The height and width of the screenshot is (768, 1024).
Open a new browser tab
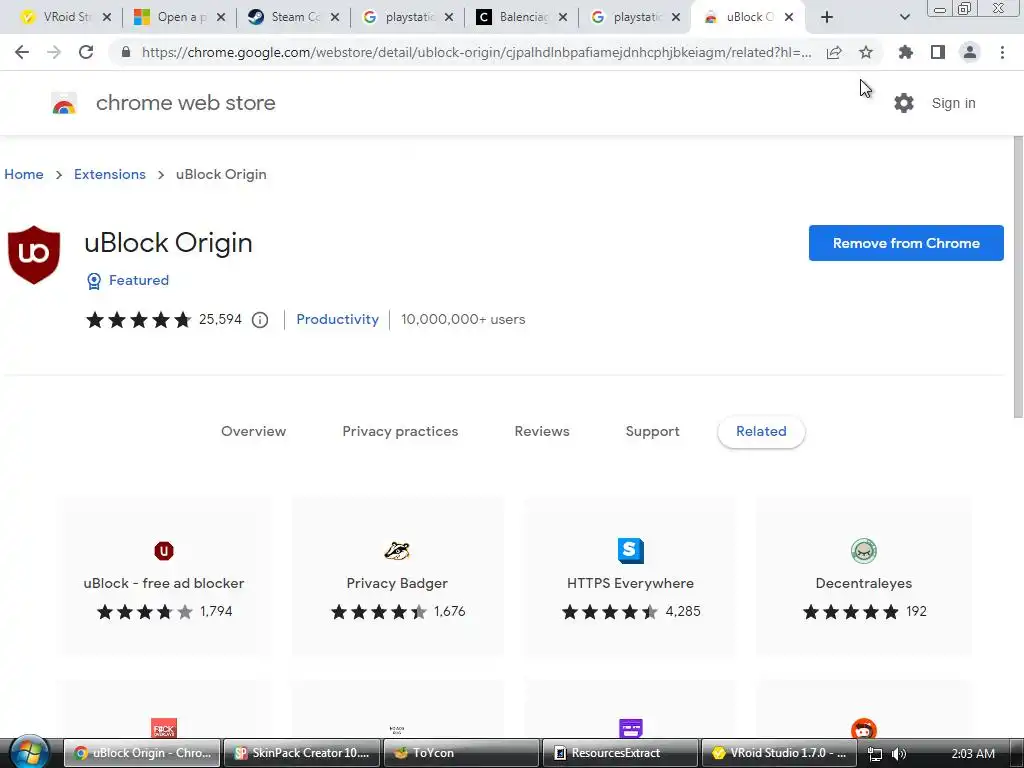coord(827,17)
